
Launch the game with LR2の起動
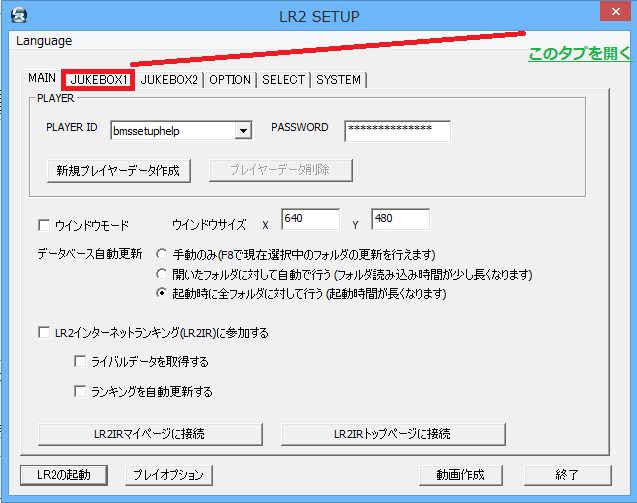[64, 475]
